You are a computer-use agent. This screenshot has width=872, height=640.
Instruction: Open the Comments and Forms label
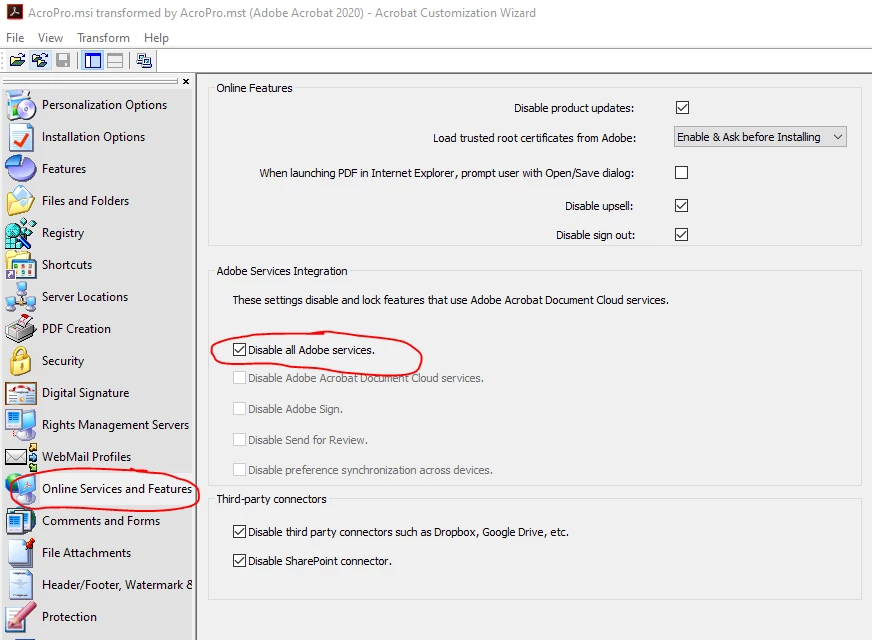point(101,521)
